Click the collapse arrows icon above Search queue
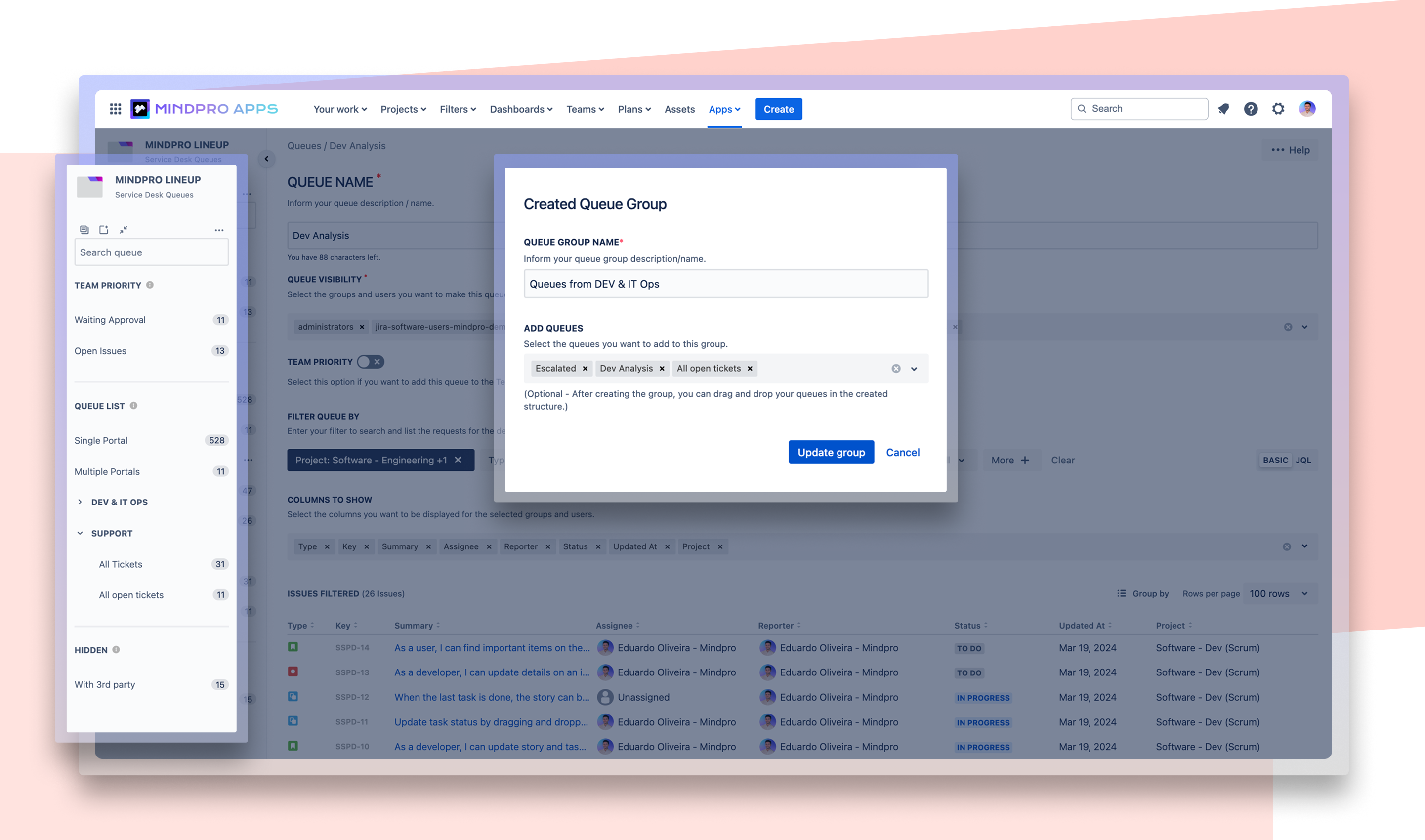1425x840 pixels. coord(124,229)
